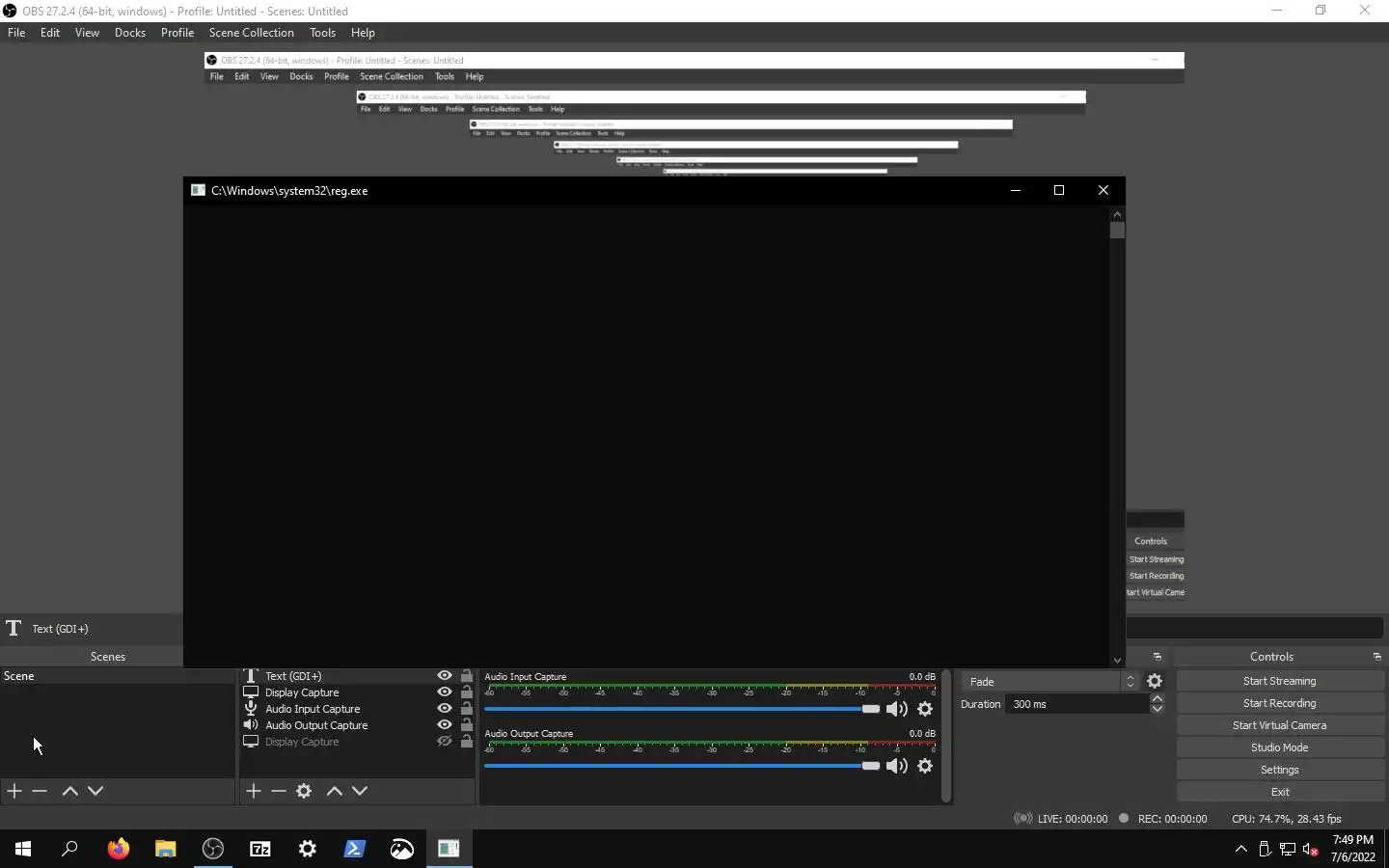Viewport: 1389px width, 868px height.
Task: Adjust the Audio Output Capture volume slider
Action: (682, 766)
